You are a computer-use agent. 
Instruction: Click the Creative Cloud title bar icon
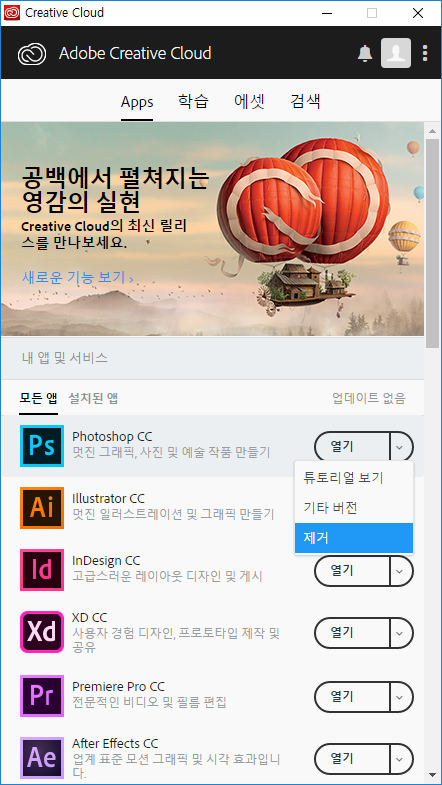(12, 13)
